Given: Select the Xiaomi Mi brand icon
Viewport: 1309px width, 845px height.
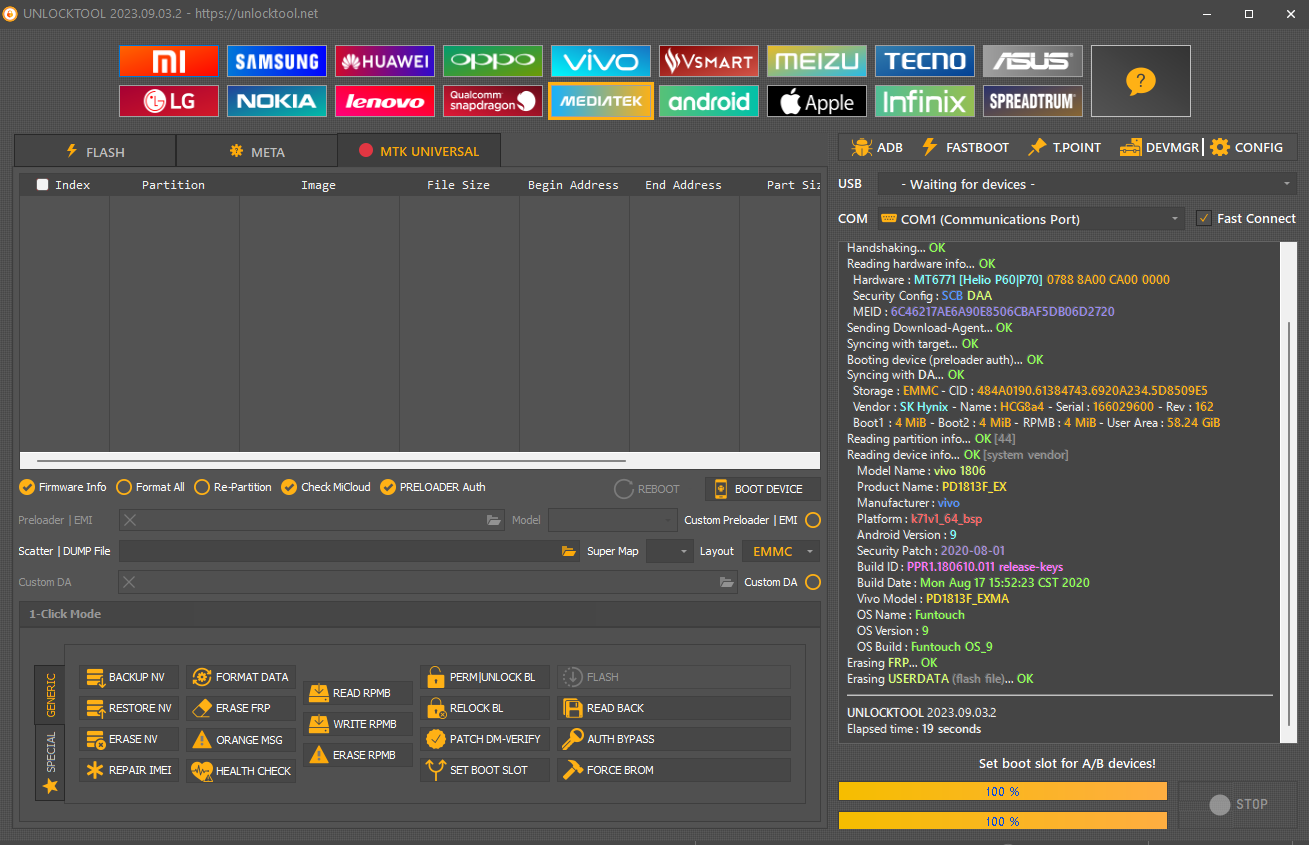Looking at the screenshot, I should 168,61.
